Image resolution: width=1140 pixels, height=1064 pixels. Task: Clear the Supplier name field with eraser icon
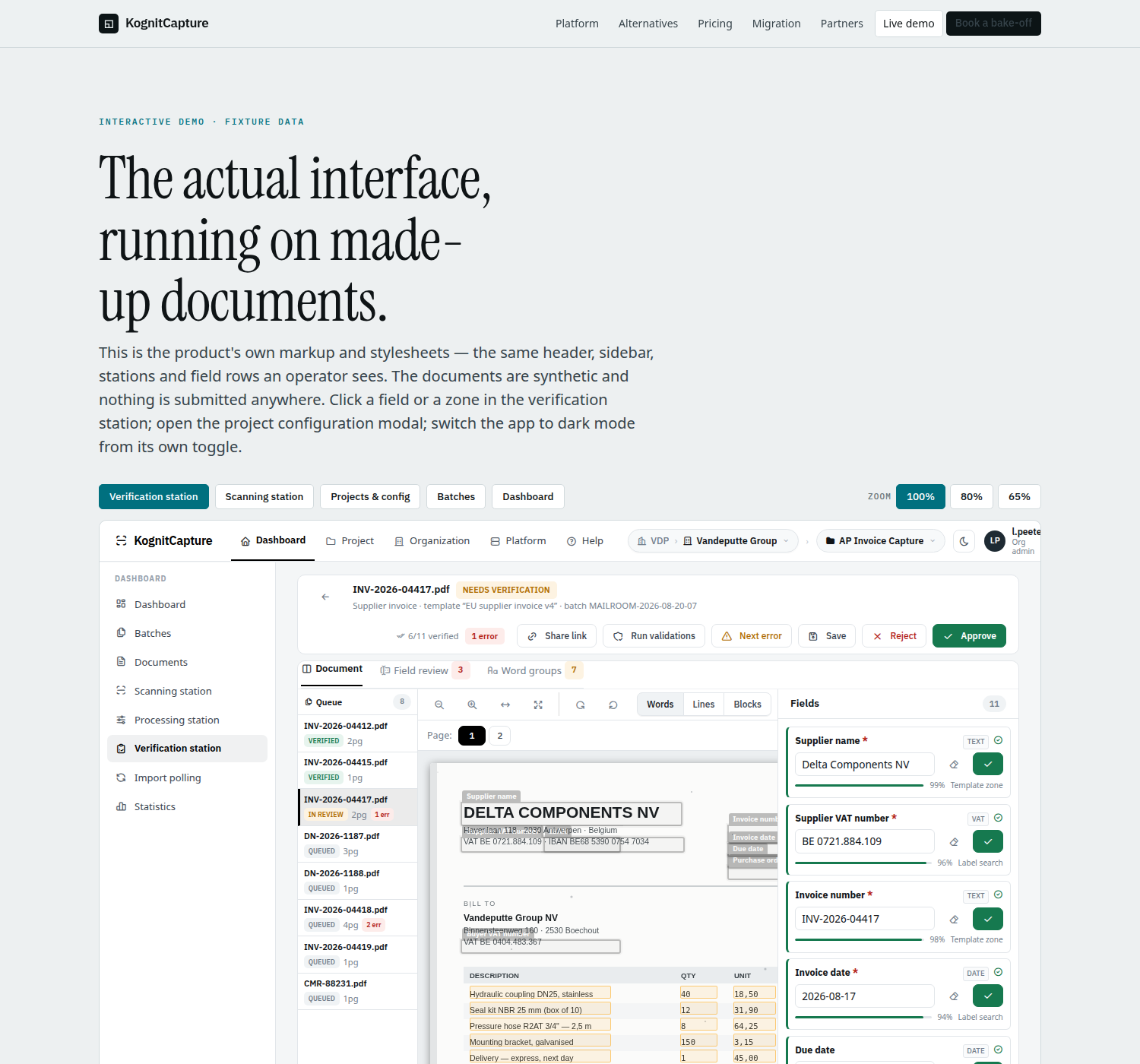(955, 765)
